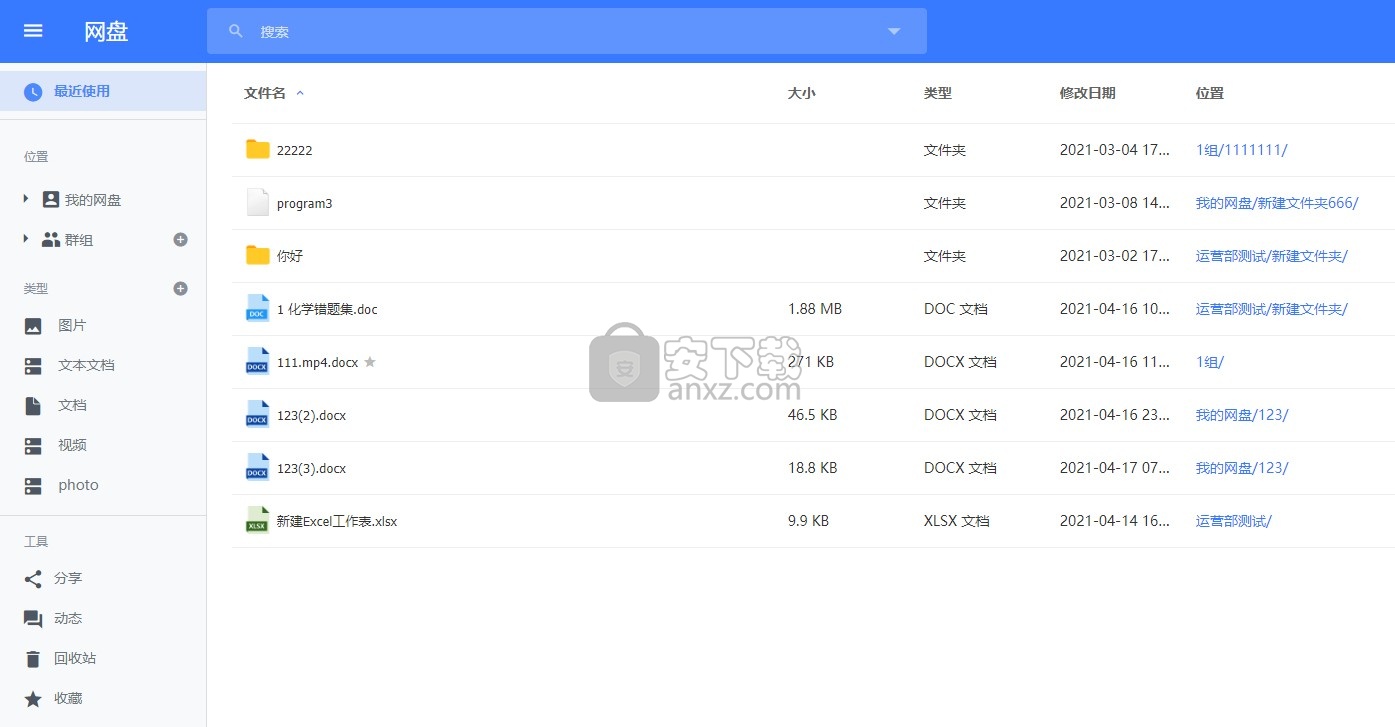The image size is (1395, 727).
Task: Open 收藏 favorites
Action: tap(68, 698)
